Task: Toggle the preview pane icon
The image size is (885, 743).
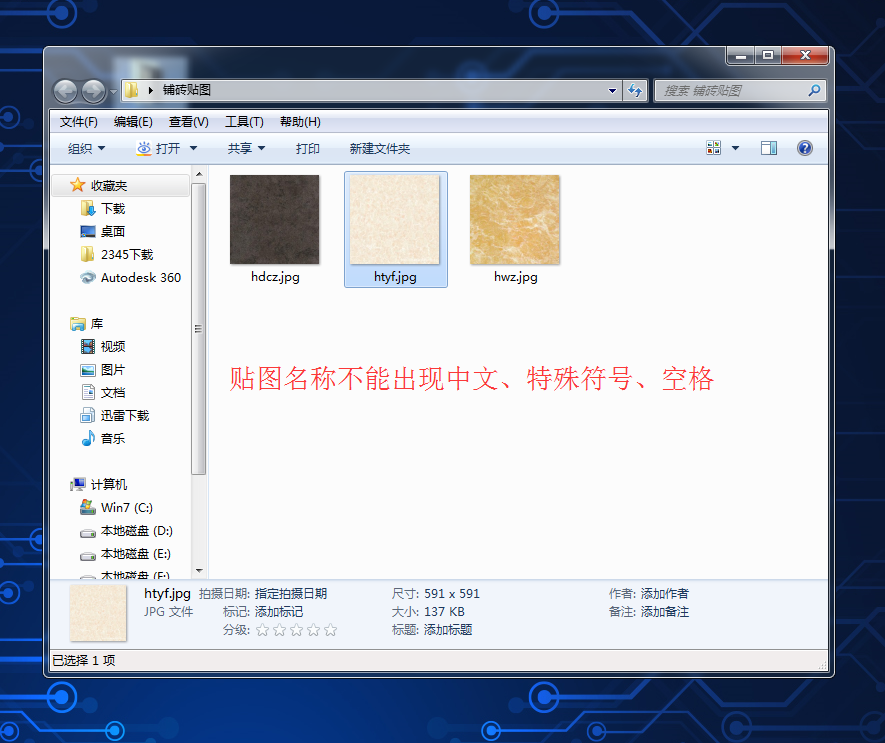Action: (x=769, y=148)
